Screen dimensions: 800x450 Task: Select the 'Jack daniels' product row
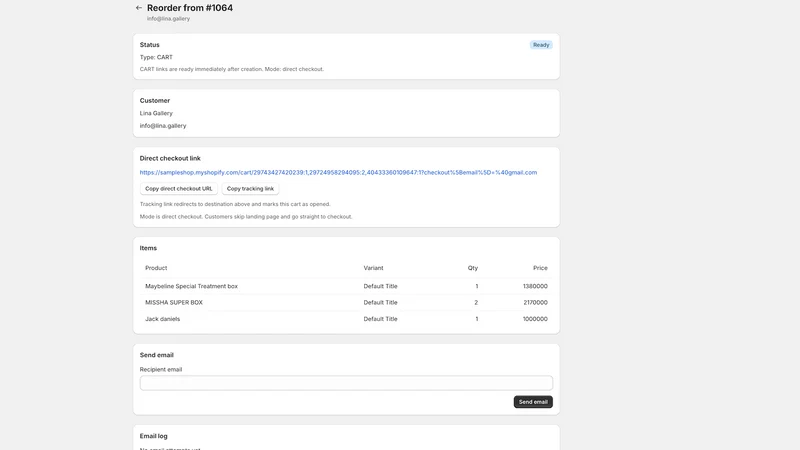tap(346, 319)
